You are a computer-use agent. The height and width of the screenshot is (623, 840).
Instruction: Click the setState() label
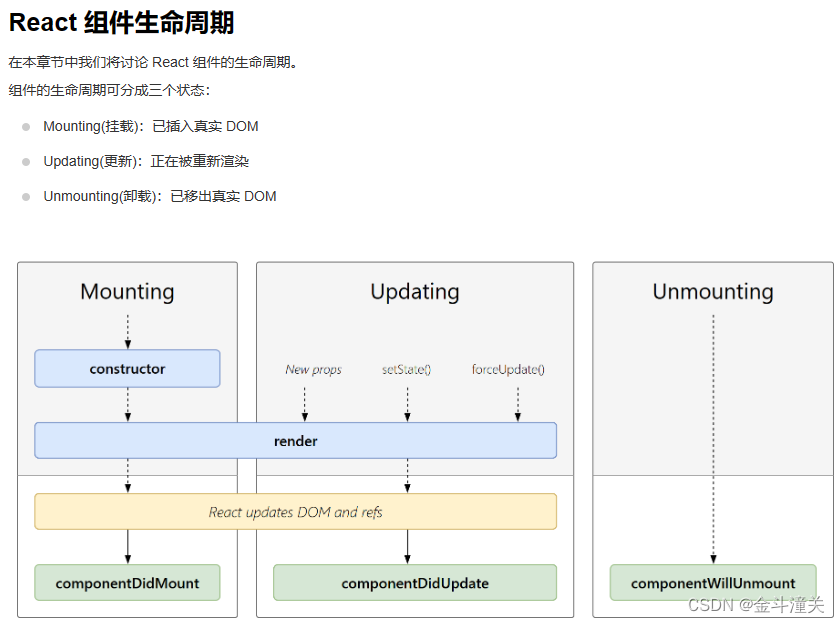pos(406,369)
